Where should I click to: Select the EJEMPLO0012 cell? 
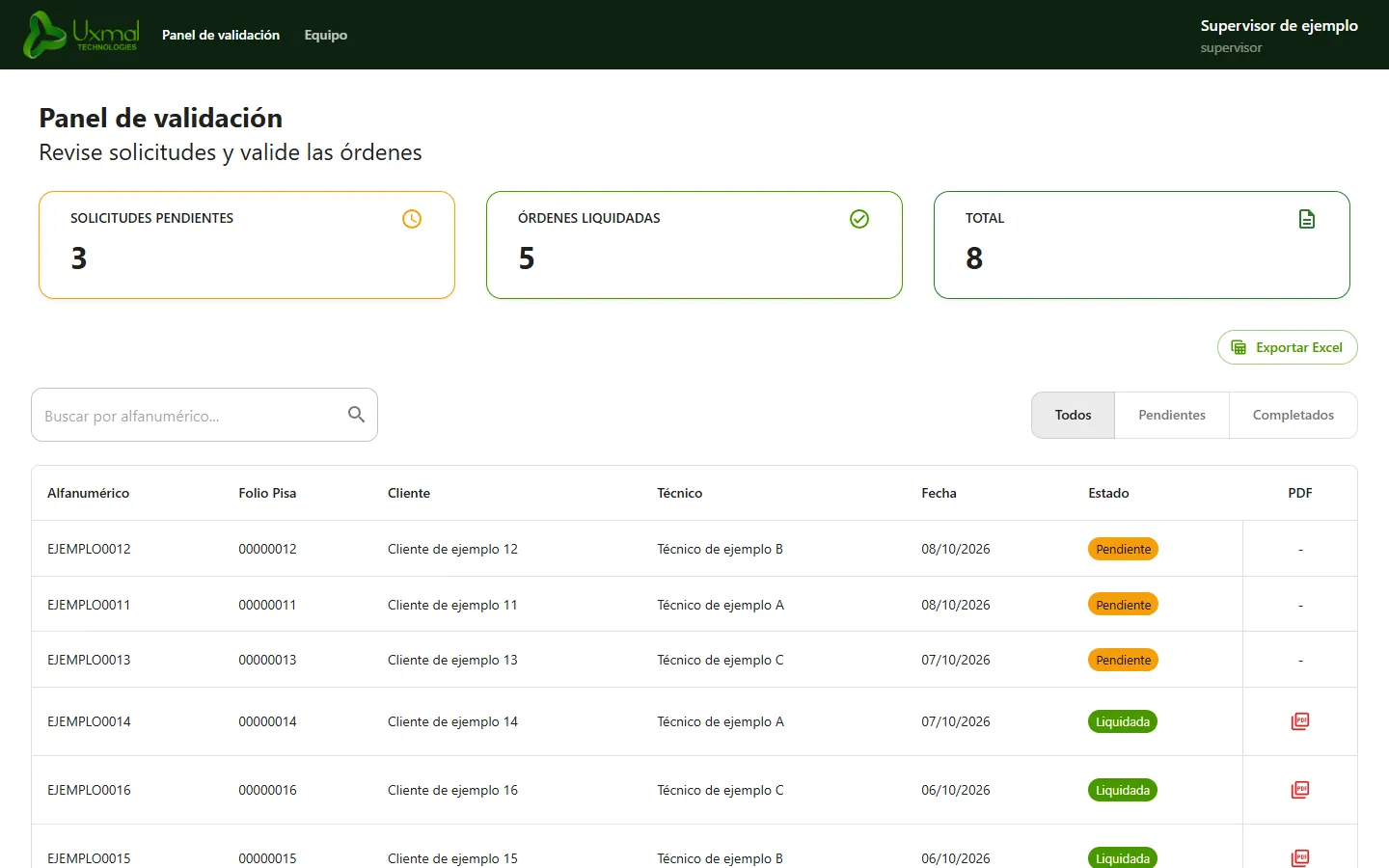click(89, 549)
